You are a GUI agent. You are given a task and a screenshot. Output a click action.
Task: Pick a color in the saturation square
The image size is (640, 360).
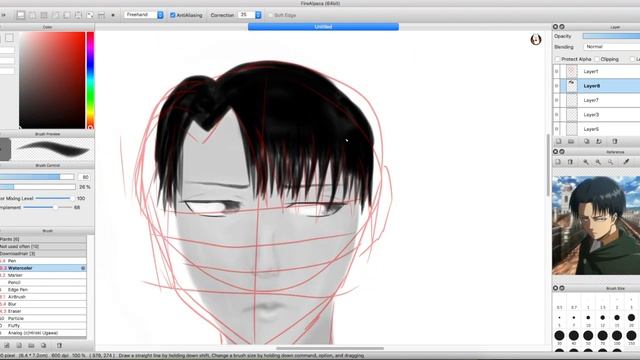(x=52, y=80)
